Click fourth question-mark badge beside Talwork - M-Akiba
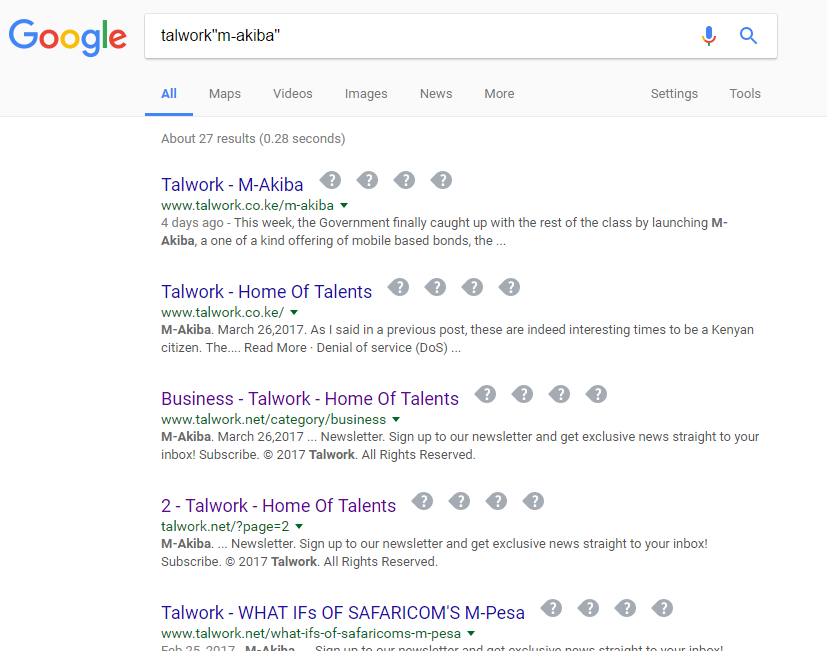 [441, 180]
